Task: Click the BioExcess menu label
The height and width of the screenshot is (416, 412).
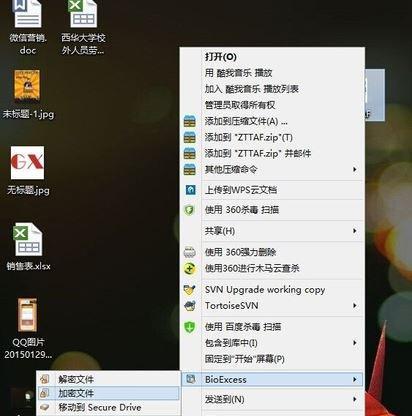Action: click(x=226, y=379)
